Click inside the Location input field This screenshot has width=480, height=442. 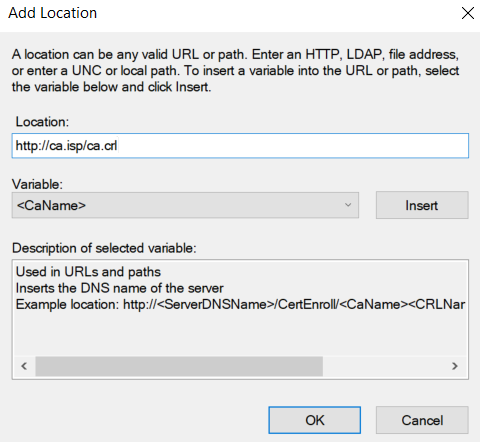pos(240,146)
